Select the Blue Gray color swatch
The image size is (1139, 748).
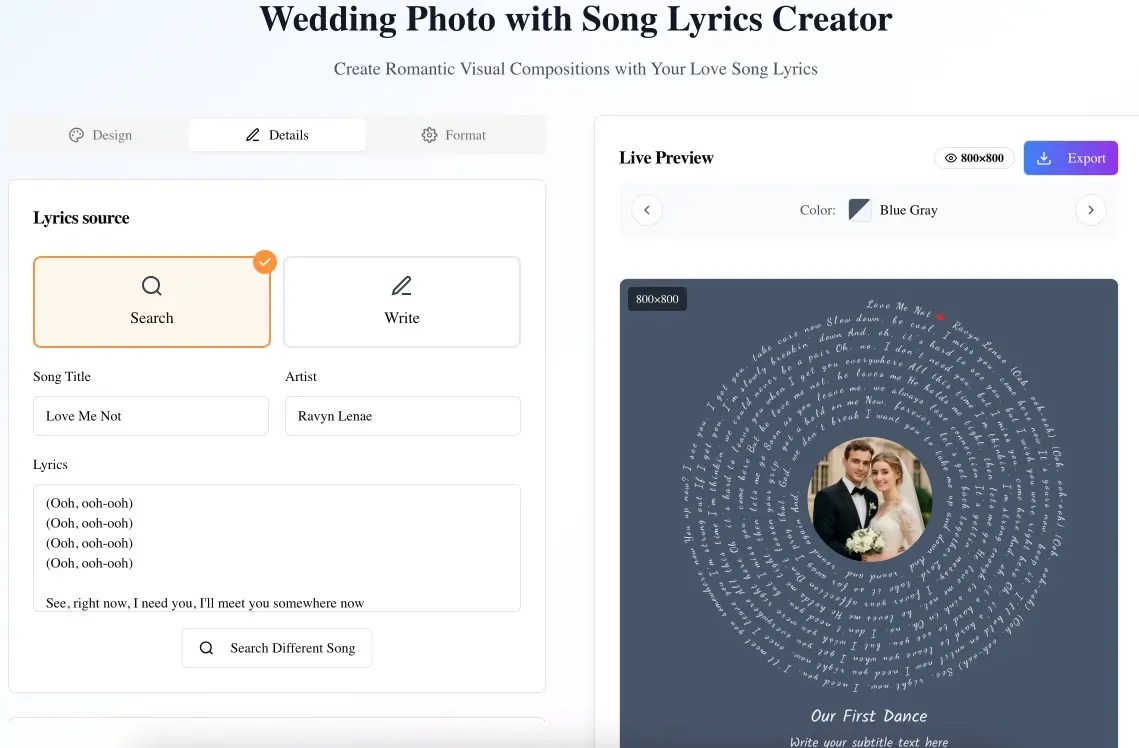pos(858,210)
